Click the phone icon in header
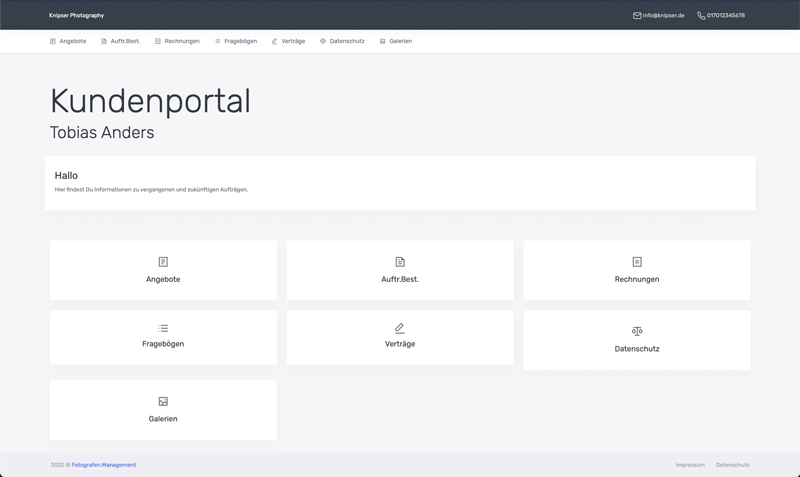This screenshot has width=800, height=477. click(701, 16)
